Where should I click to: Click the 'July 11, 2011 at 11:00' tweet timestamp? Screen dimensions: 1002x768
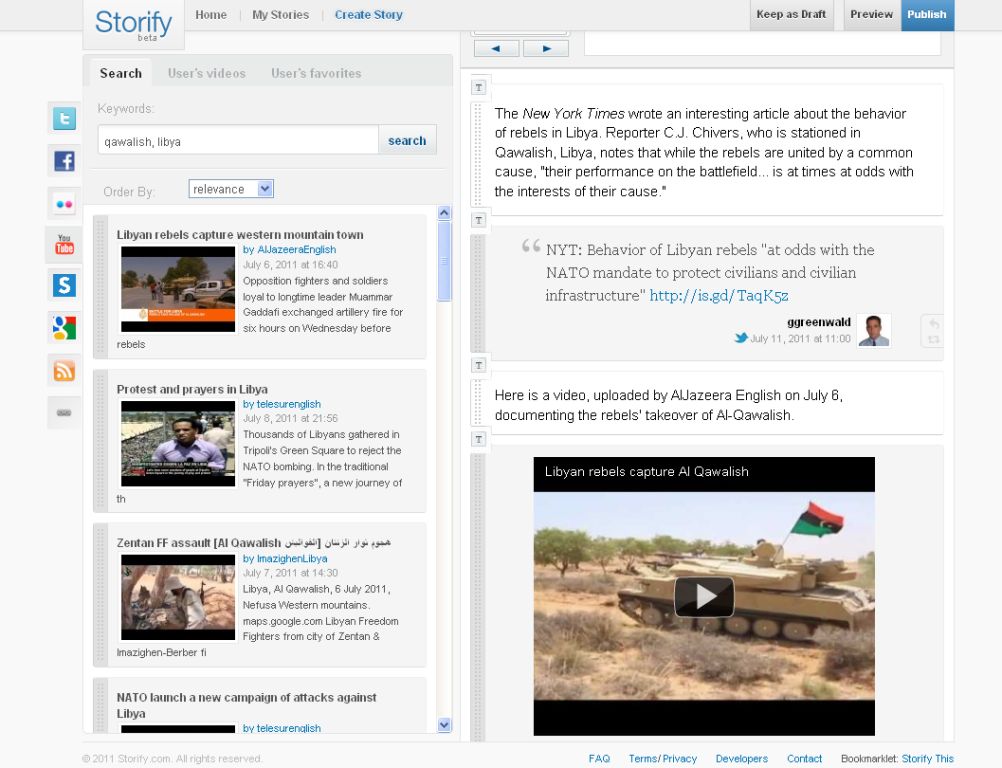800,339
